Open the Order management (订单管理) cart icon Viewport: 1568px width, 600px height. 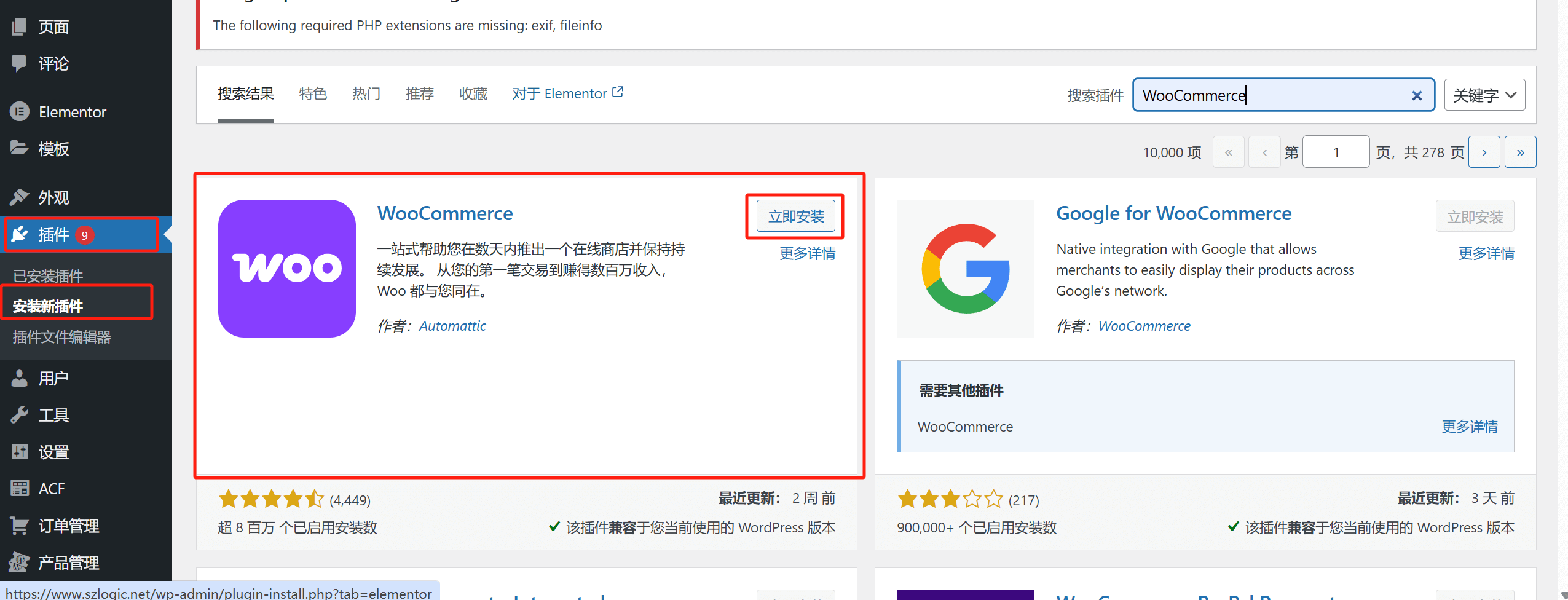[x=19, y=526]
